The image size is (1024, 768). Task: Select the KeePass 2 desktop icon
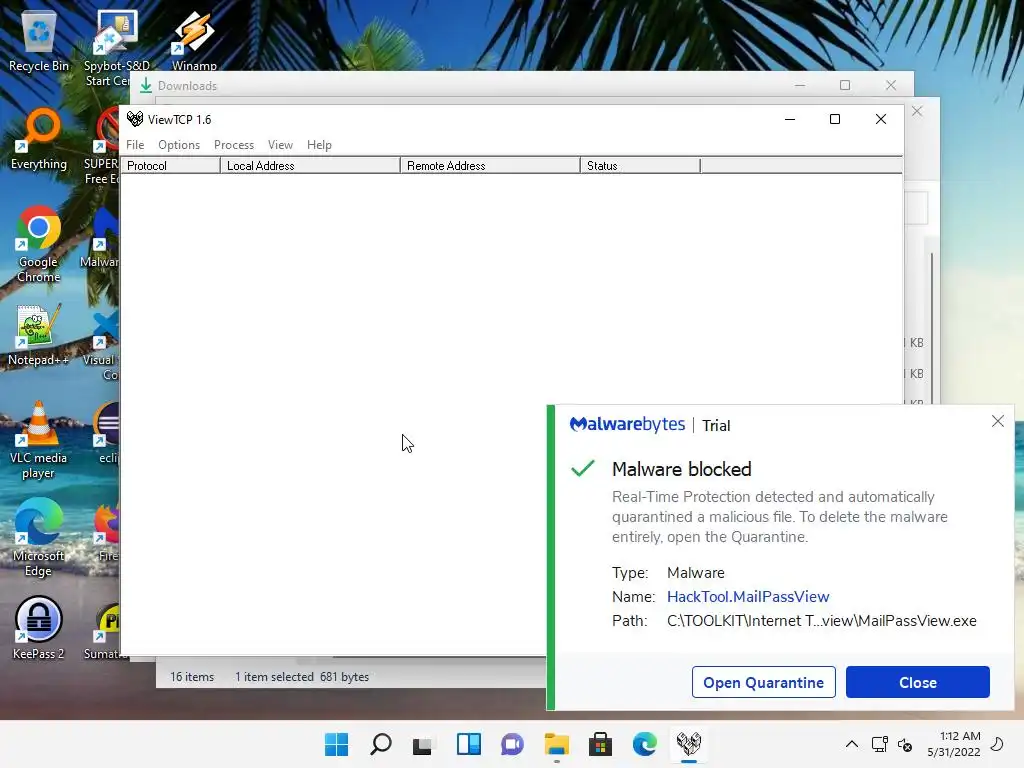(39, 628)
